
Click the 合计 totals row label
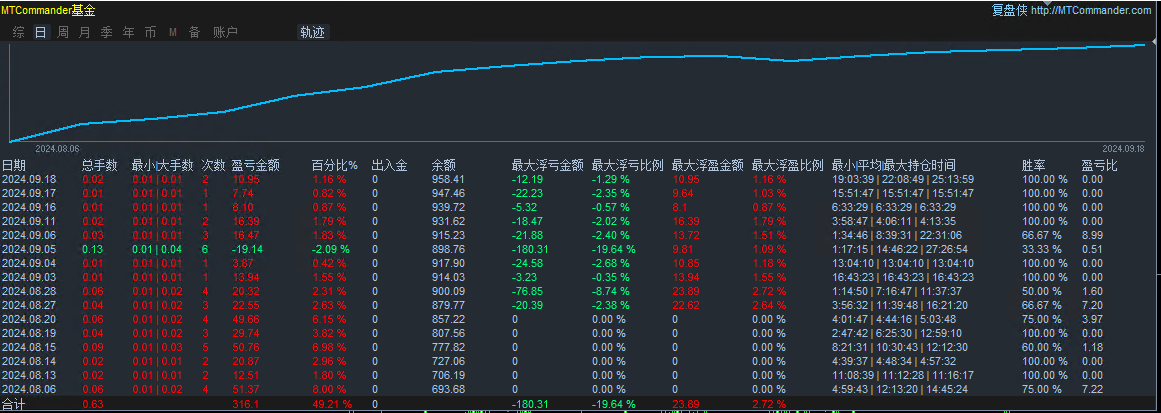[13, 404]
